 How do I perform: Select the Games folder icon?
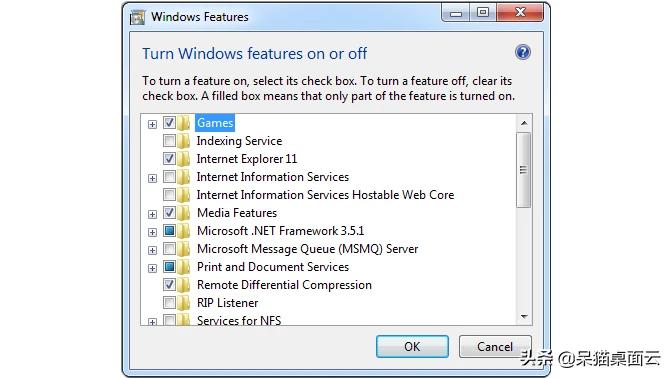pos(184,123)
